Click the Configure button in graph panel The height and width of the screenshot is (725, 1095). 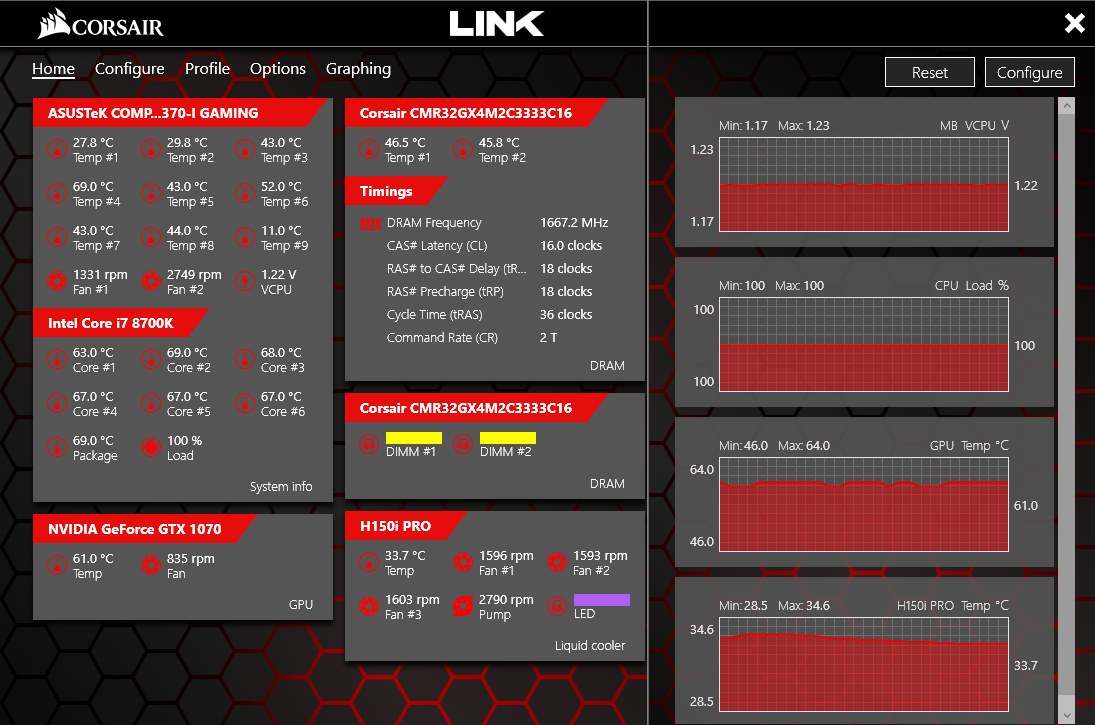pos(1029,73)
